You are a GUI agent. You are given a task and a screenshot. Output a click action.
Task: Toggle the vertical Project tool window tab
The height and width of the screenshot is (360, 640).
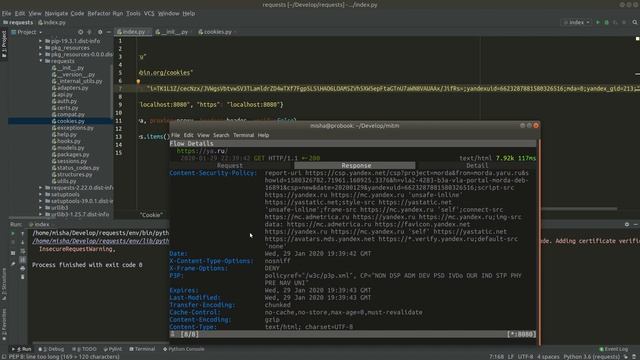[4, 44]
